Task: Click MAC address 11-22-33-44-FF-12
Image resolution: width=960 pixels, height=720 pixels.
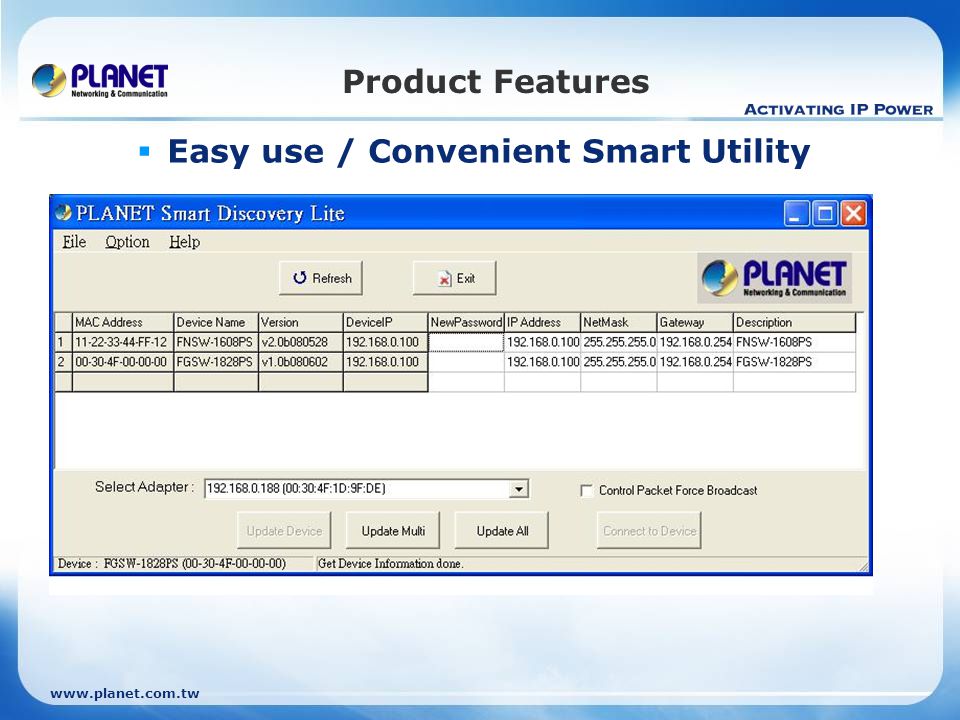Action: tap(123, 342)
